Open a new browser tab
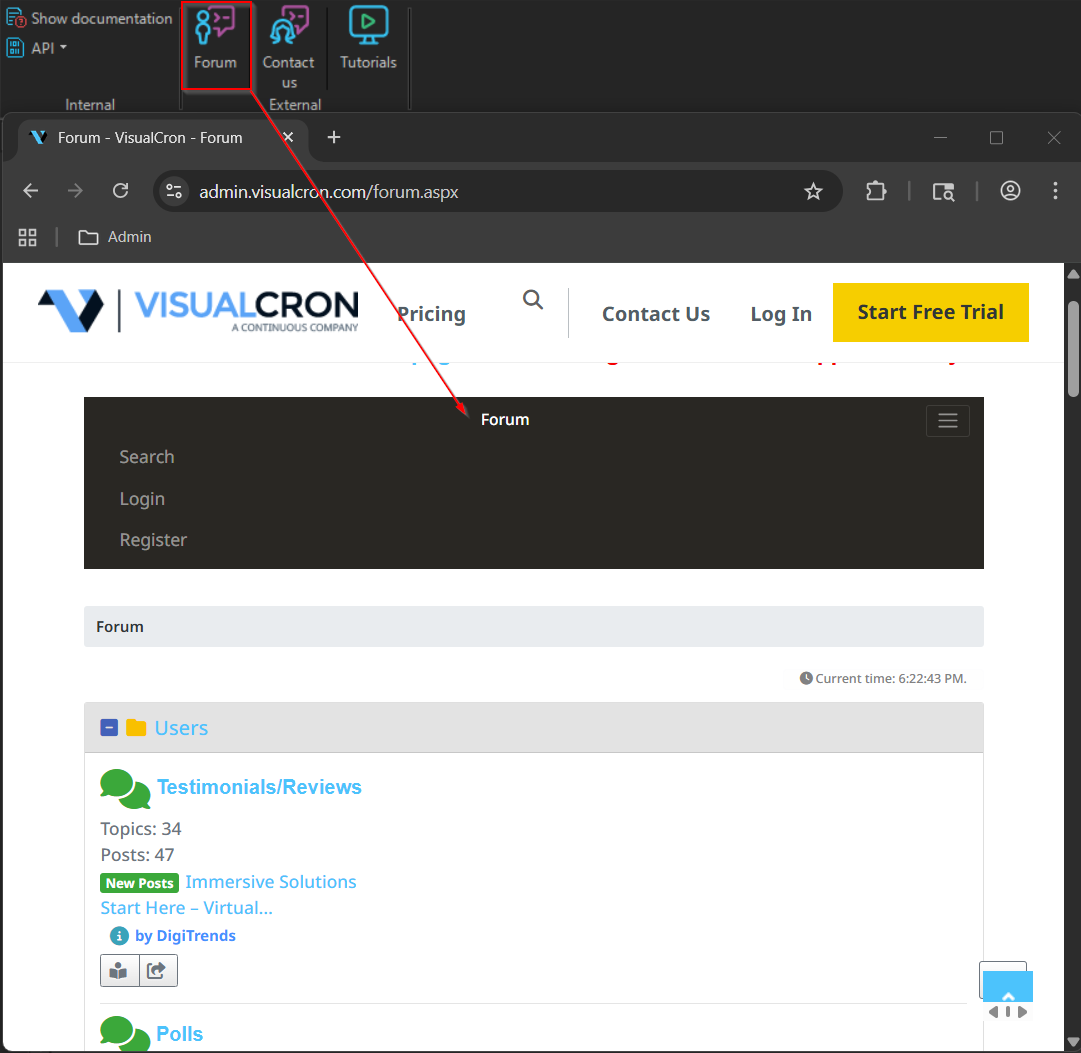Screen dimensions: 1081x1053 pos(334,138)
